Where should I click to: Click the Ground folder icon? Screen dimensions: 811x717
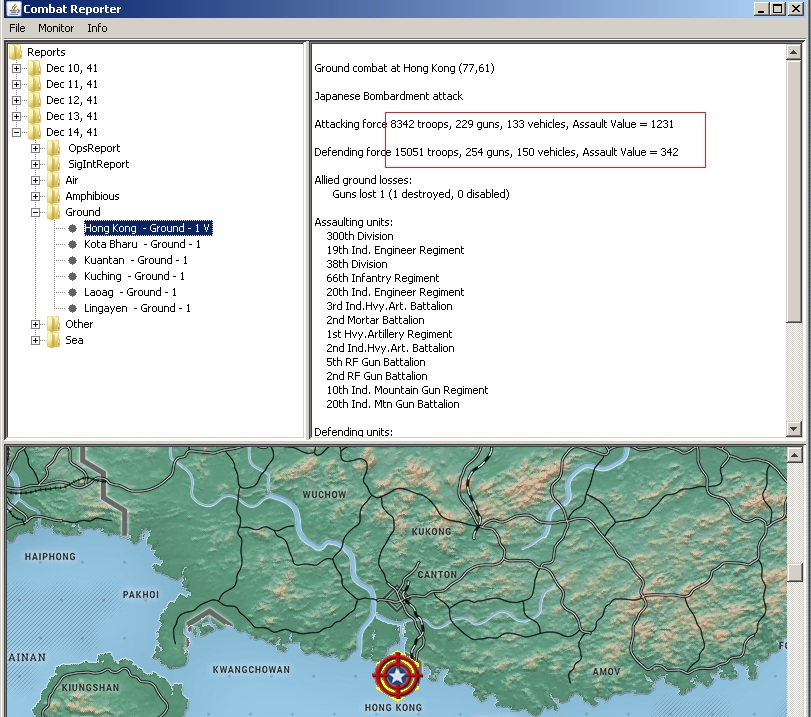click(x=53, y=212)
